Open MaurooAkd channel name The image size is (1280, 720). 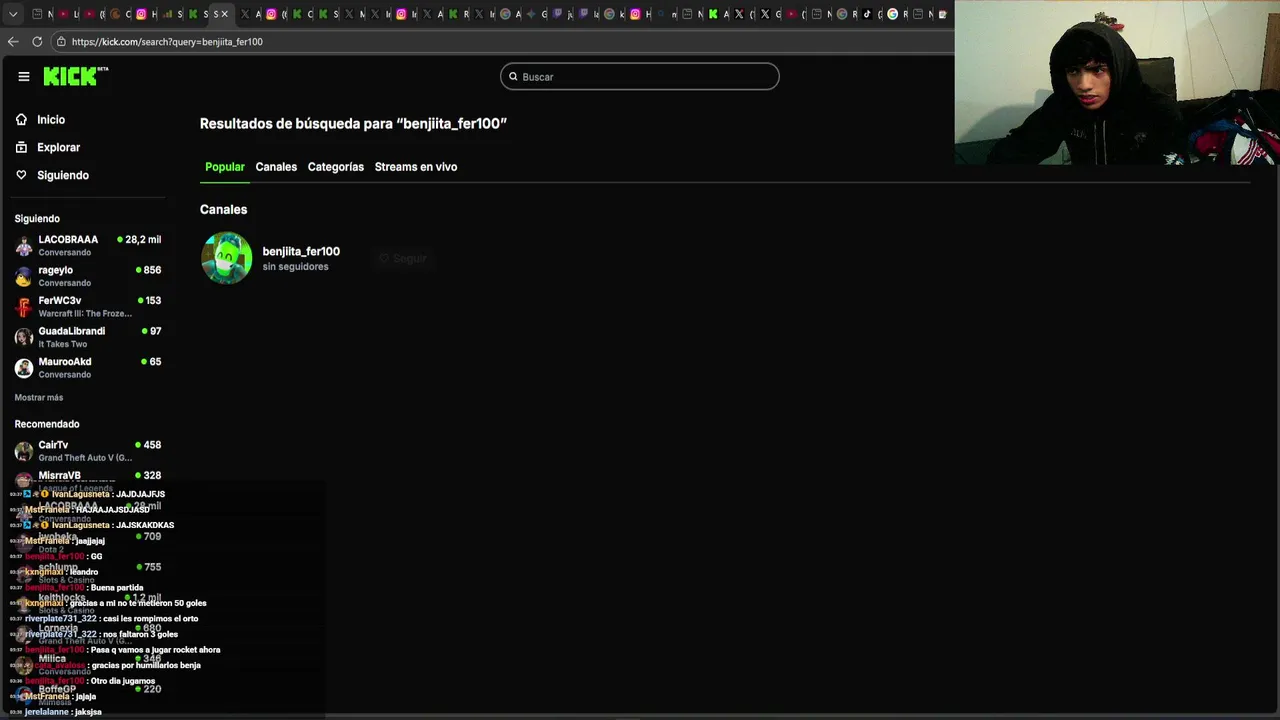[65, 362]
